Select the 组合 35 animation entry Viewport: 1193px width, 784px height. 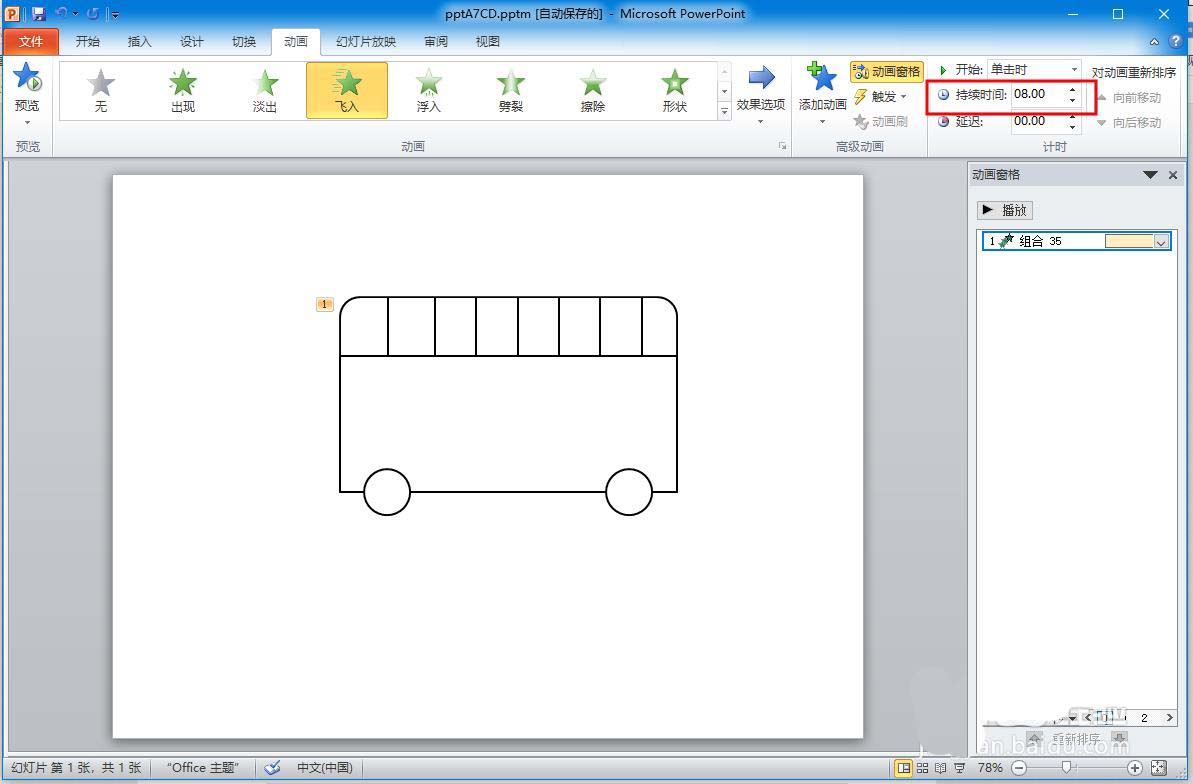click(x=1076, y=241)
